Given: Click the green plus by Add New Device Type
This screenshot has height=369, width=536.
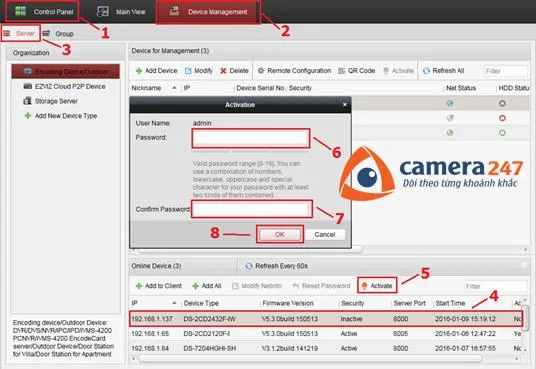Looking at the screenshot, I should [27, 116].
